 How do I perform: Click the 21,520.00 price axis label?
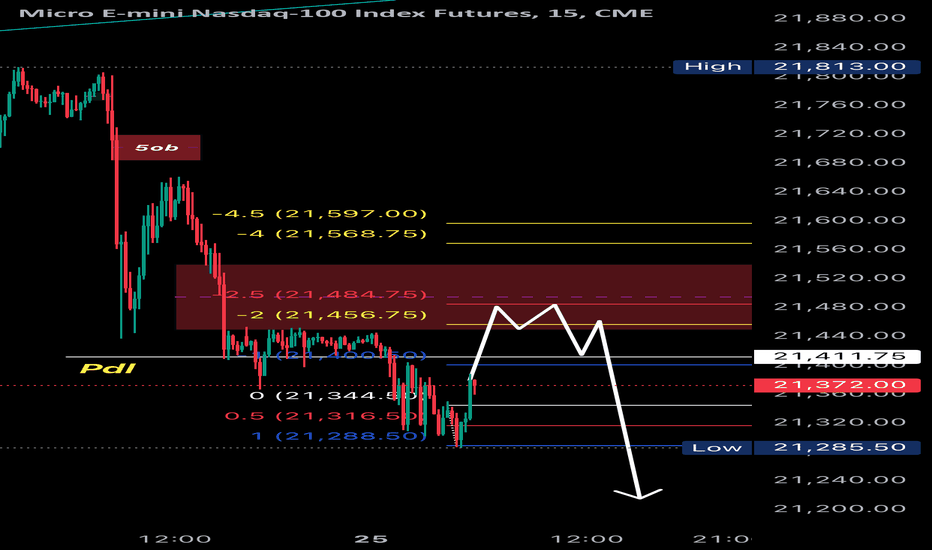tap(840, 278)
